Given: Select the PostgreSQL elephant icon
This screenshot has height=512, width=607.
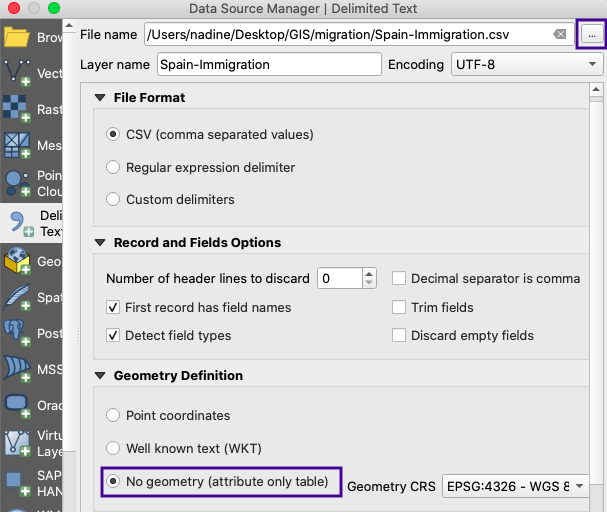Looking at the screenshot, I should [x=17, y=333].
